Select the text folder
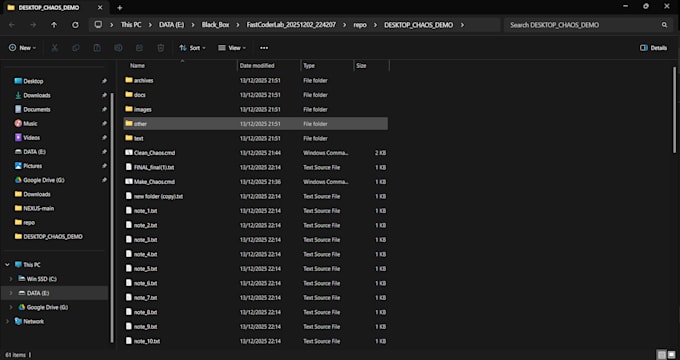 point(256,138)
